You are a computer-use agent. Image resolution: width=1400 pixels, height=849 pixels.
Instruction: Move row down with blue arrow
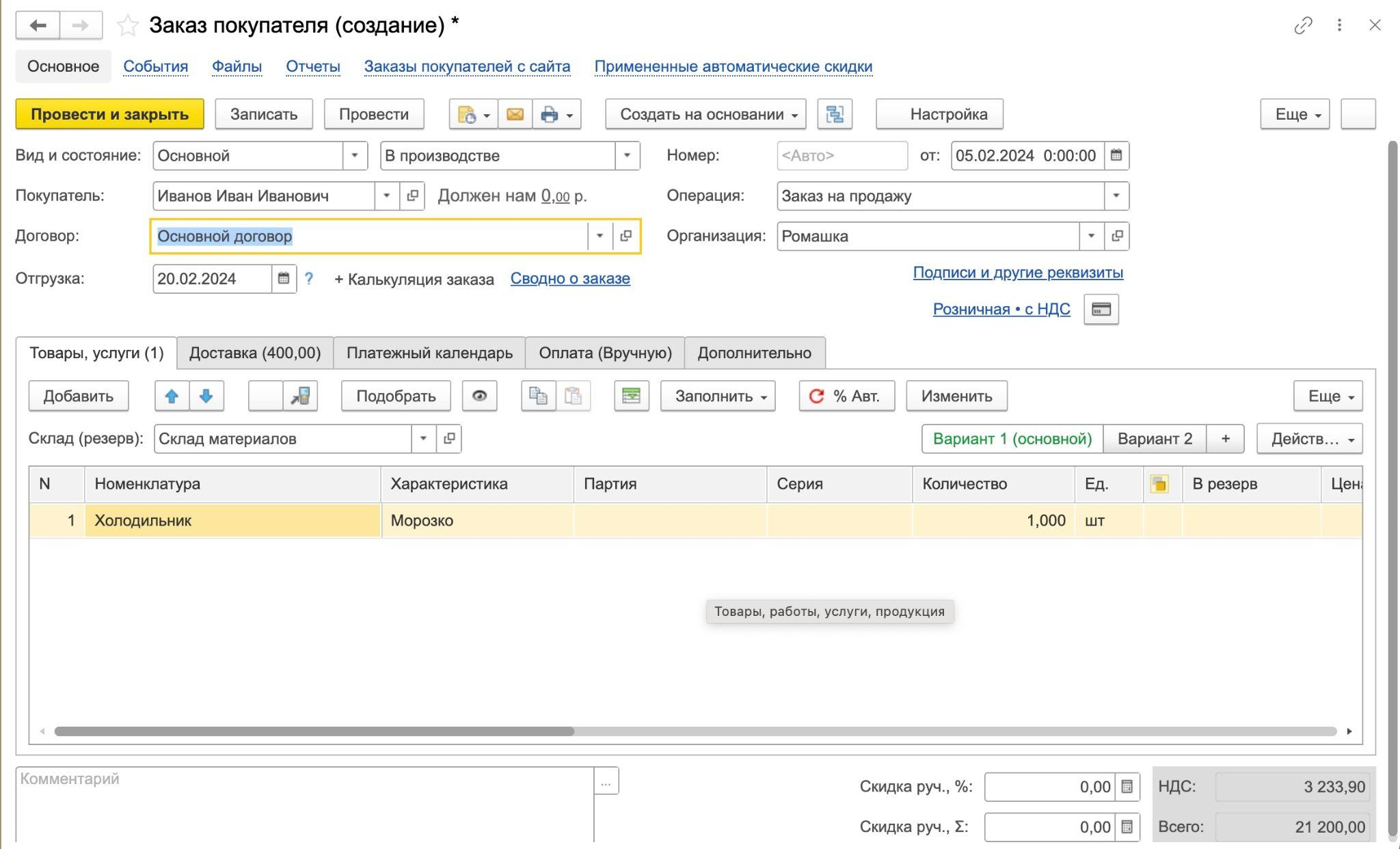[x=206, y=396]
